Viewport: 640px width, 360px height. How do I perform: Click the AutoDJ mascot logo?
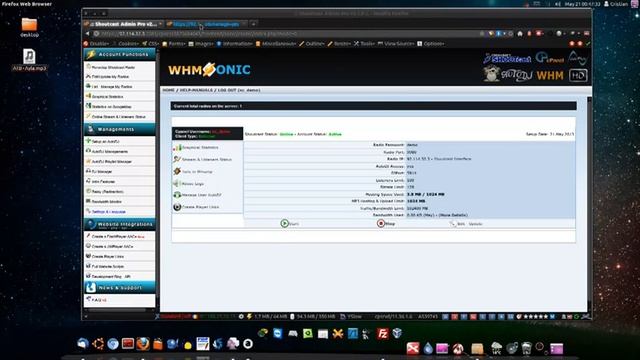click(x=491, y=74)
